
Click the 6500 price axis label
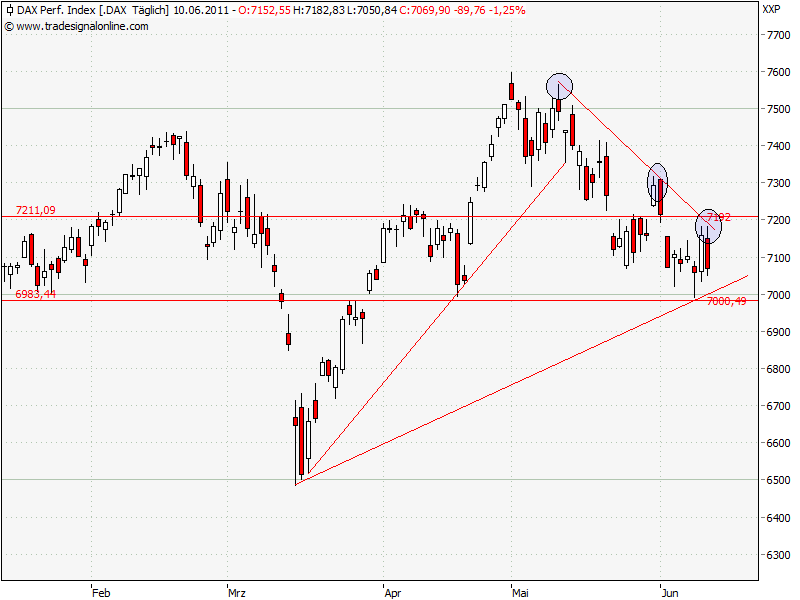(779, 480)
